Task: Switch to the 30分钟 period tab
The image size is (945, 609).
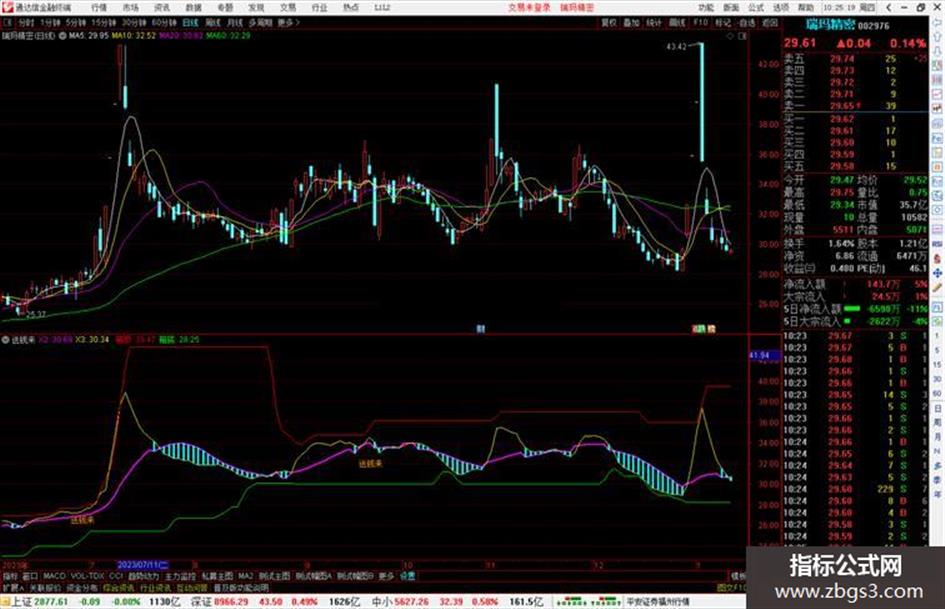Action: point(134,22)
